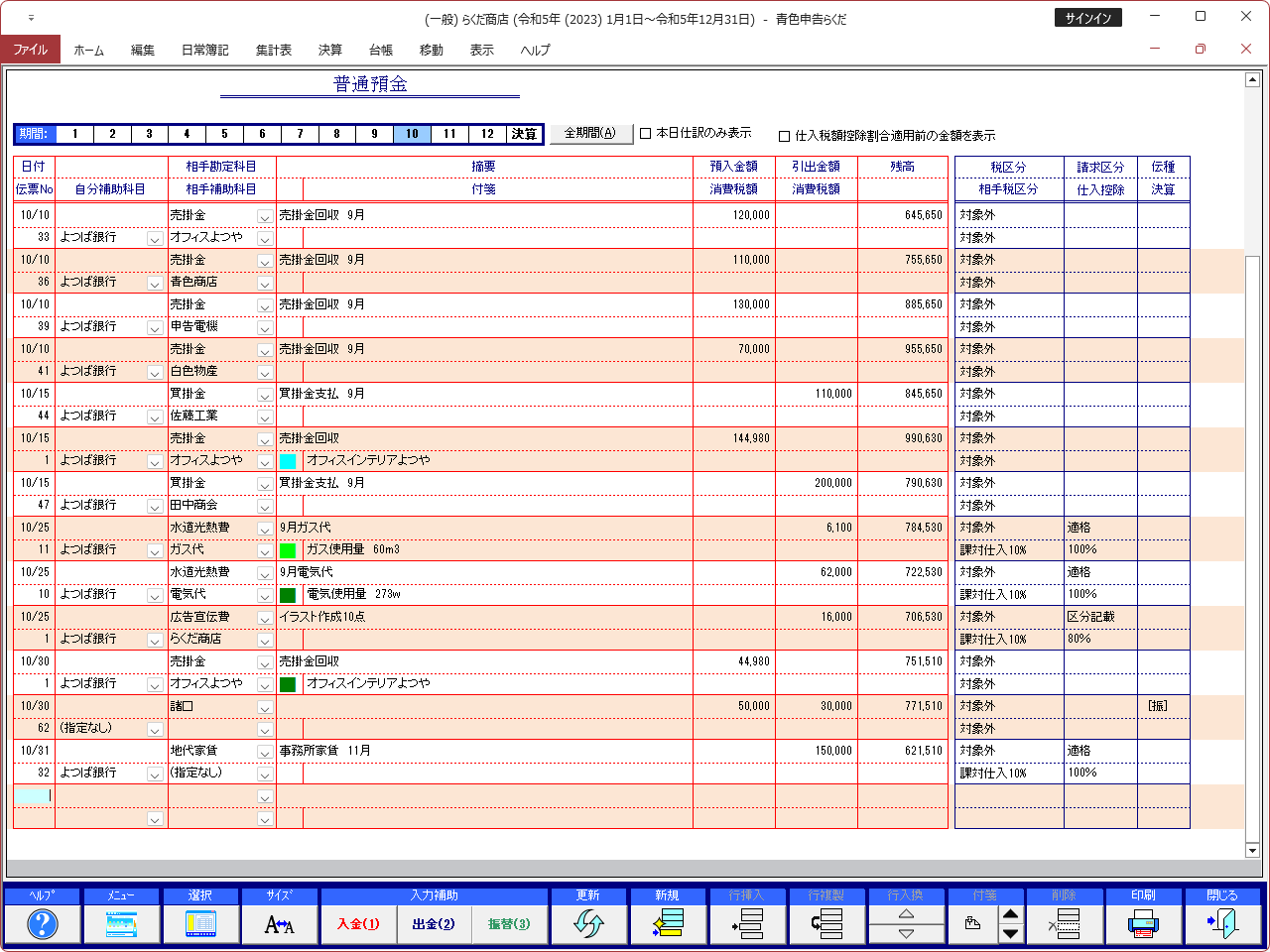1270x952 pixels.
Task: Click 振替(3) input assist button
Action: pos(509,924)
